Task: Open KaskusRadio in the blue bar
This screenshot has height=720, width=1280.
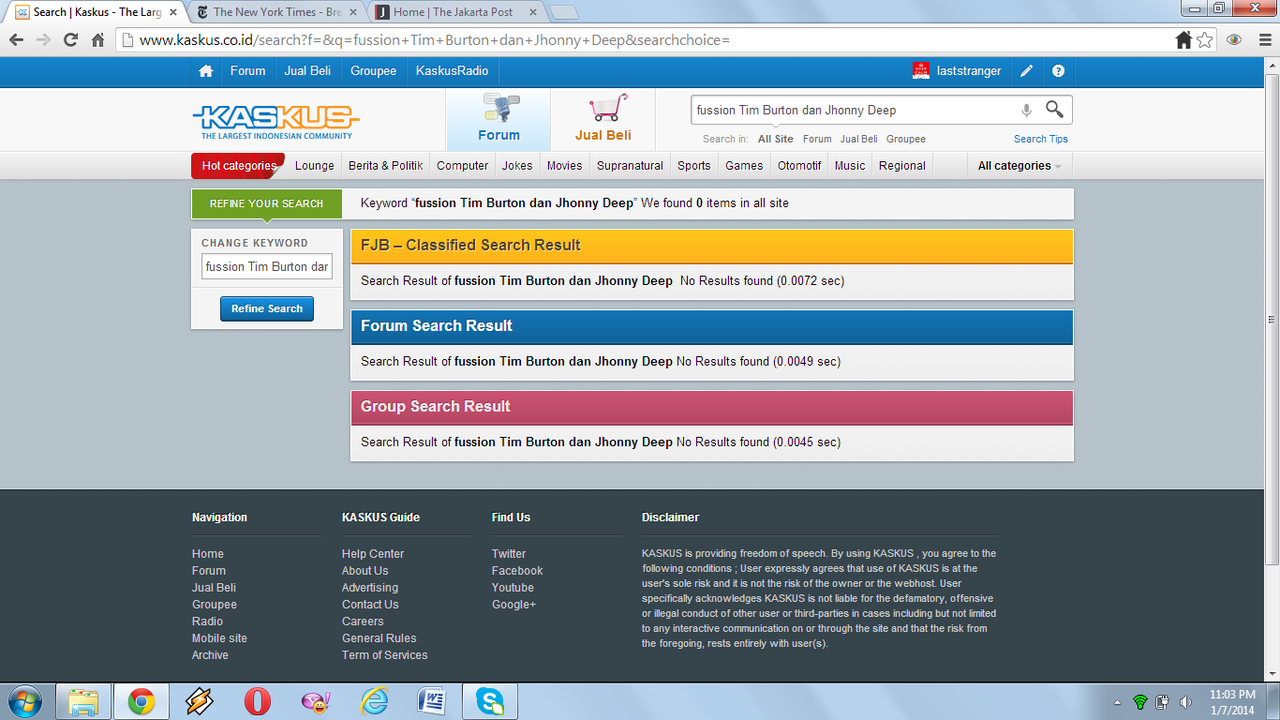Action: point(452,71)
